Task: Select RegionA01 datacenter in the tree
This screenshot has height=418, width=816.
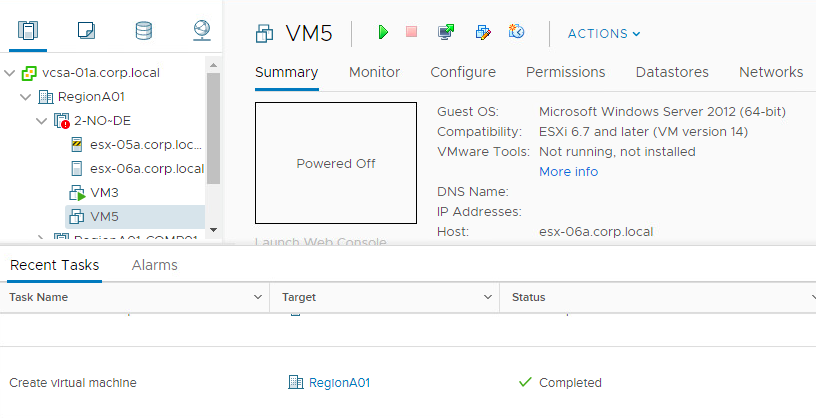Action: tap(92, 97)
